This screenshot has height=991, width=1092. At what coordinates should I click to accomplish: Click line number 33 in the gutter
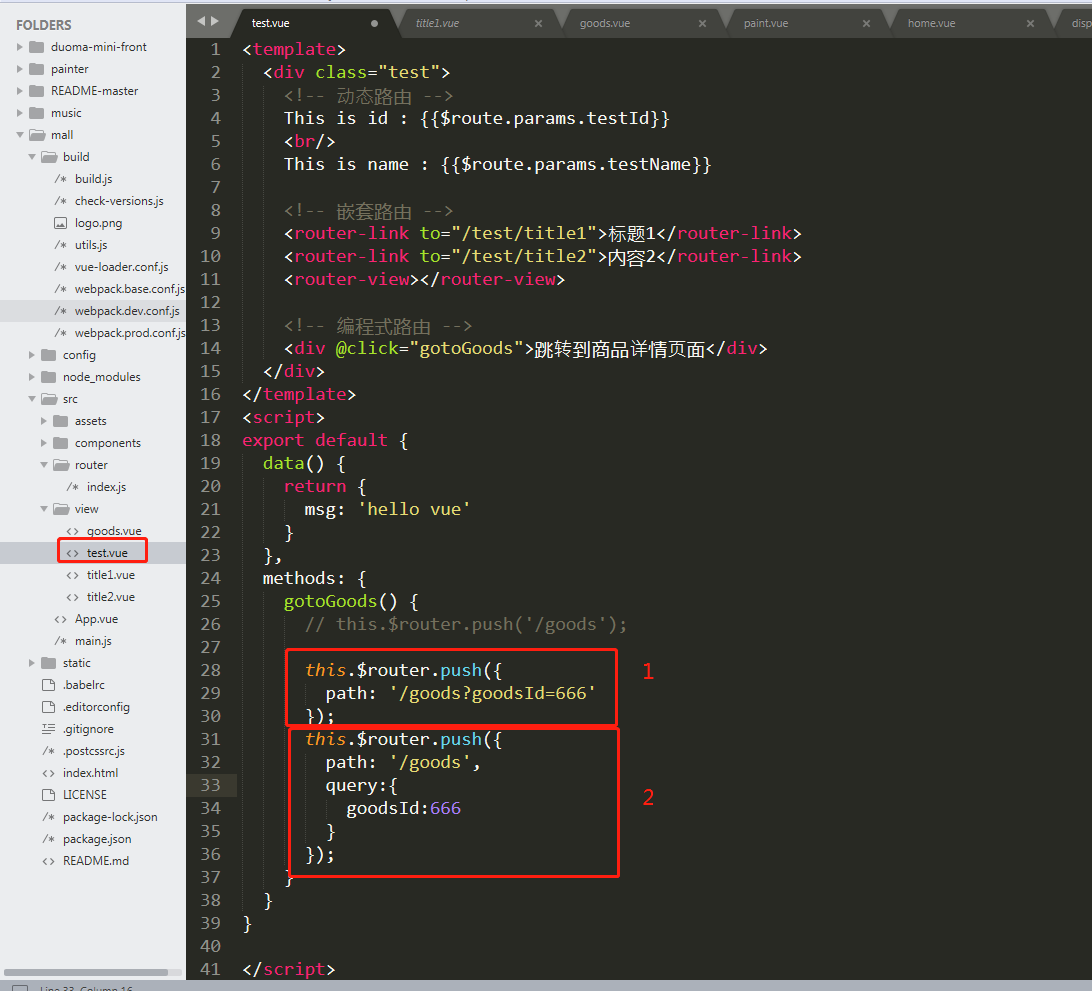pos(210,785)
